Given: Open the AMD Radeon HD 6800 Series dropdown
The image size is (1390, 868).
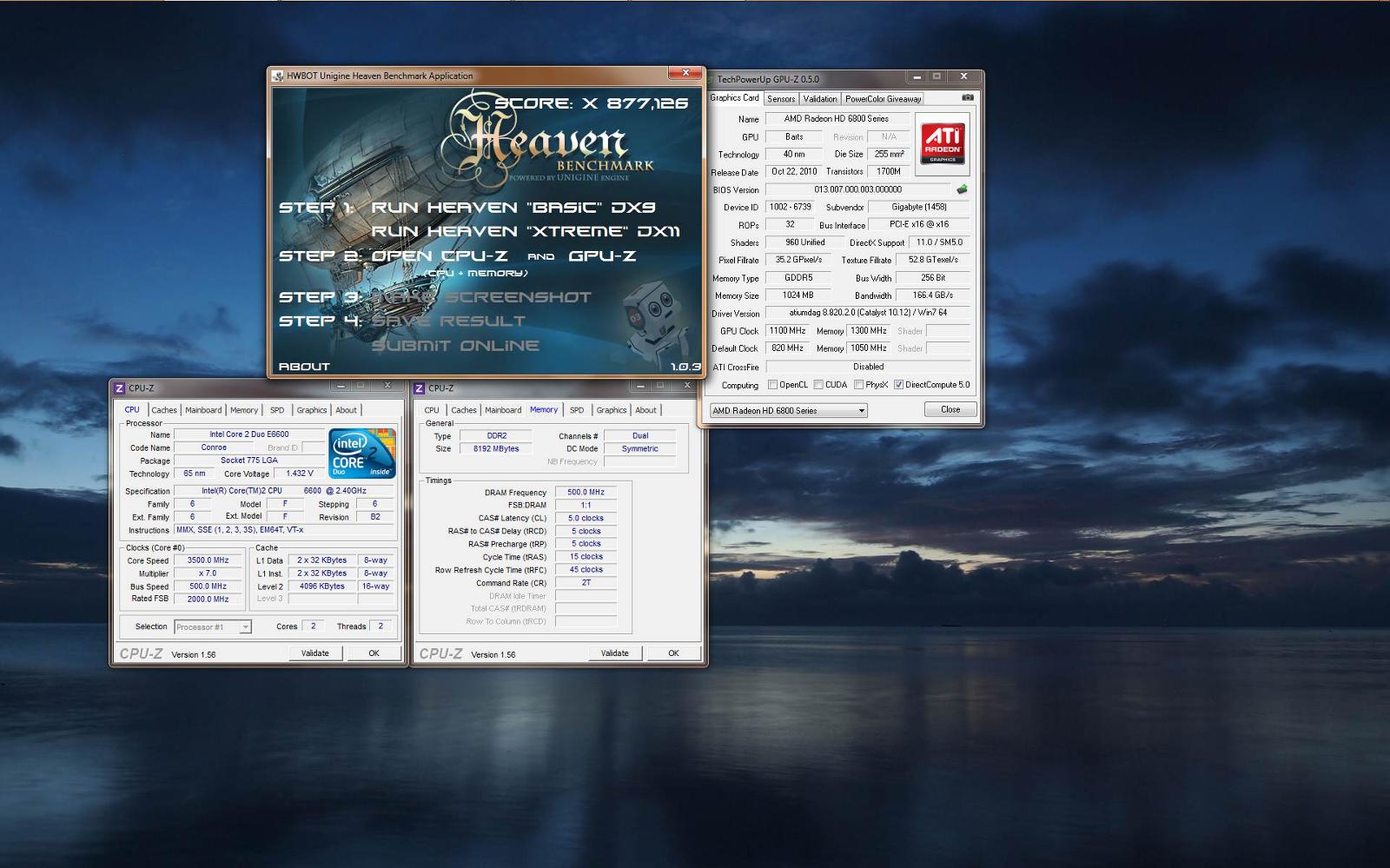Looking at the screenshot, I should point(789,410).
